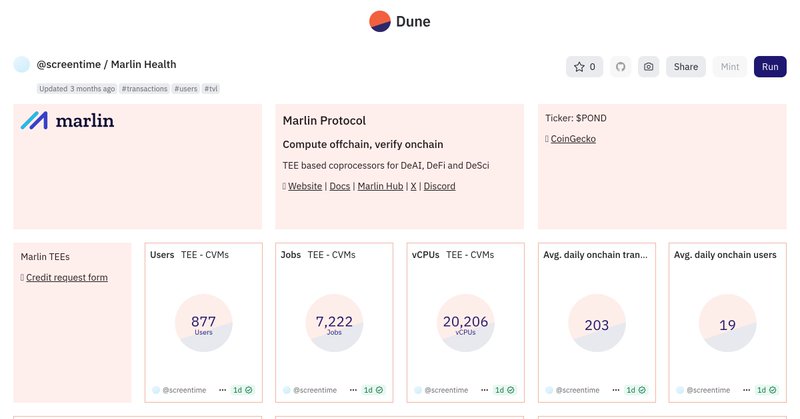Click the Share button
The width and height of the screenshot is (800, 419).
pyautogui.click(x=686, y=67)
